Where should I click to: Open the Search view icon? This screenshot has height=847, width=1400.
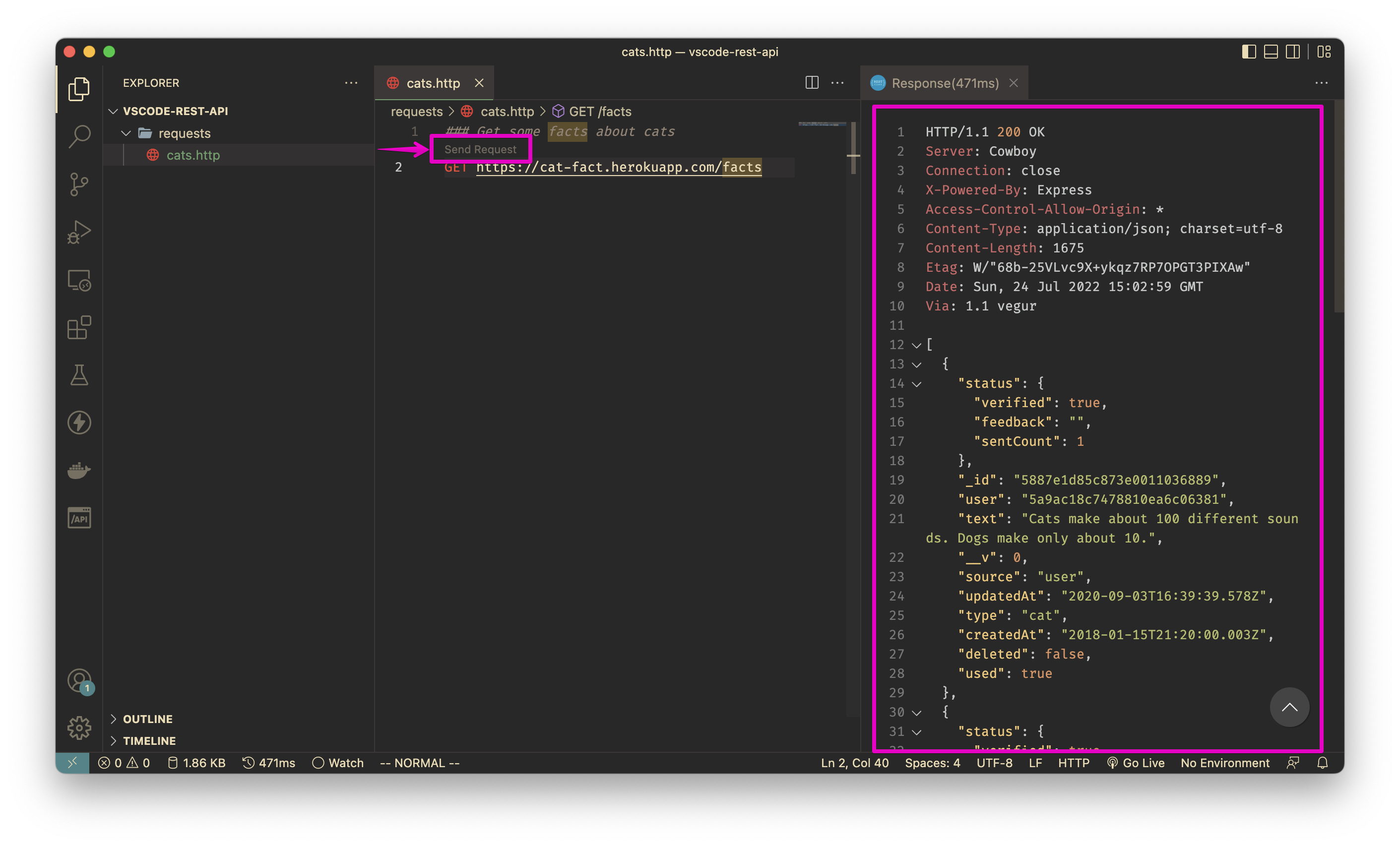[79, 136]
